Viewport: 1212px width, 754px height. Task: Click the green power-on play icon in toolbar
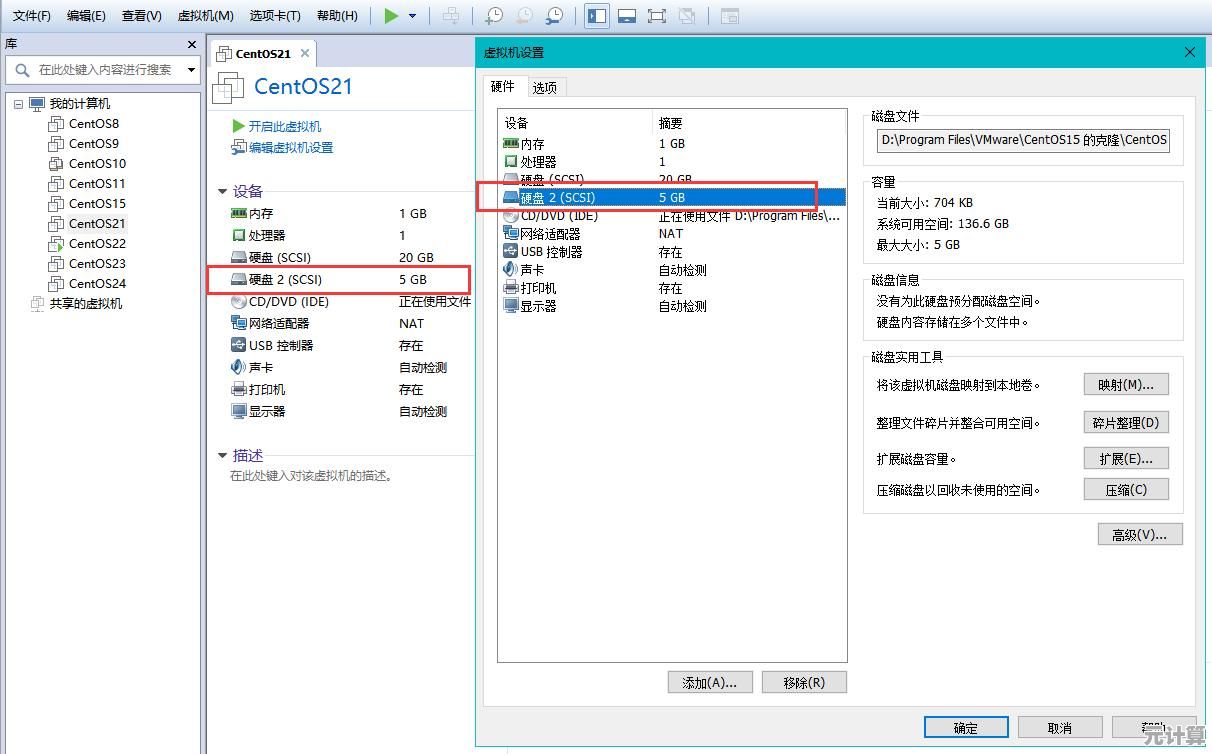[x=391, y=16]
